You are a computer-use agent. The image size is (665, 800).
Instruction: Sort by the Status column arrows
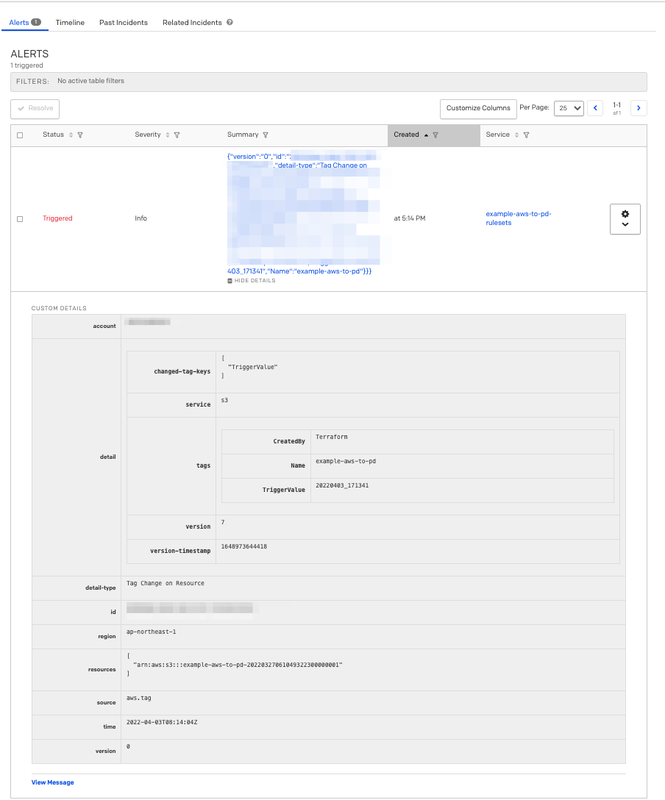coord(71,135)
